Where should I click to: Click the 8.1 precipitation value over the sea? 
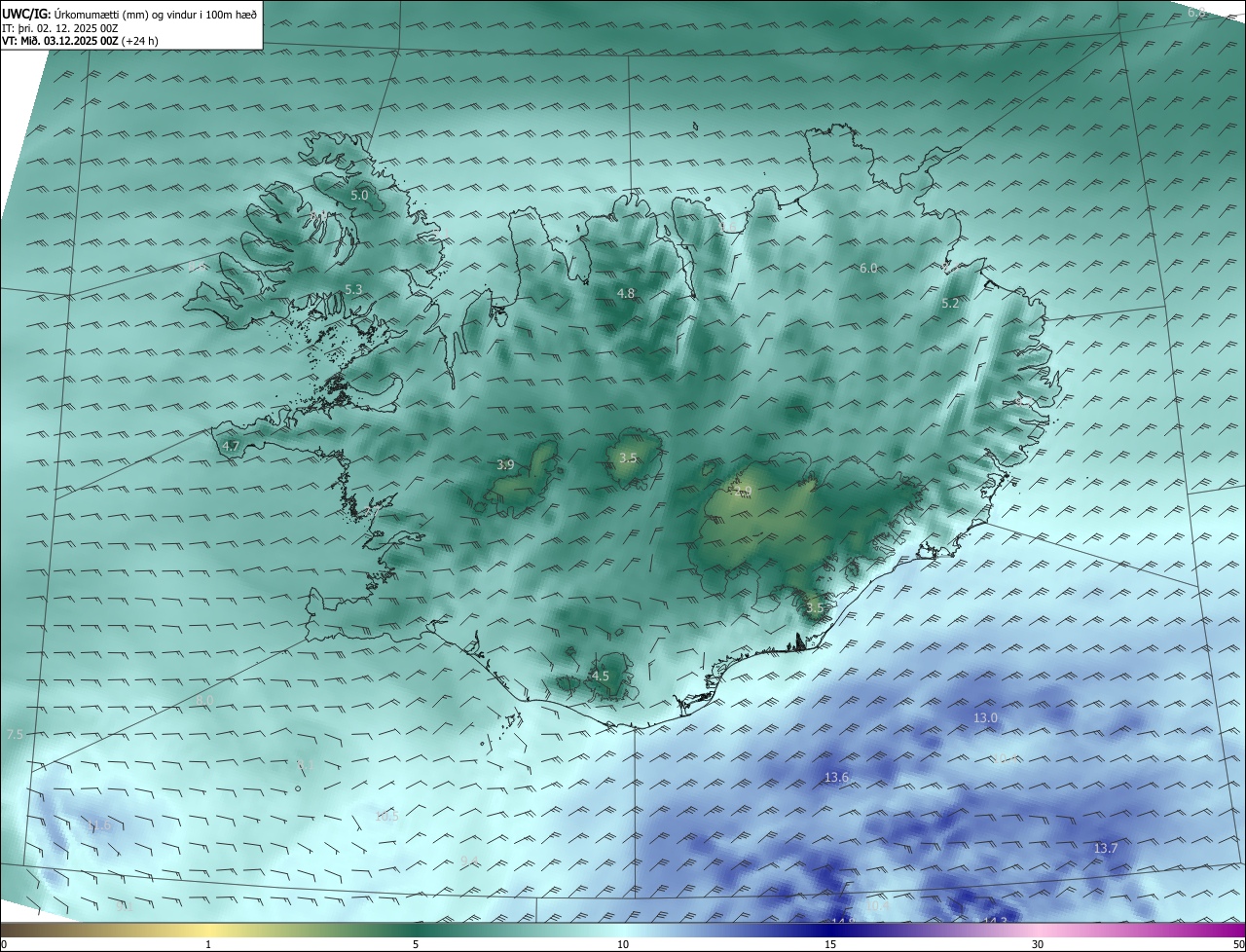click(305, 764)
